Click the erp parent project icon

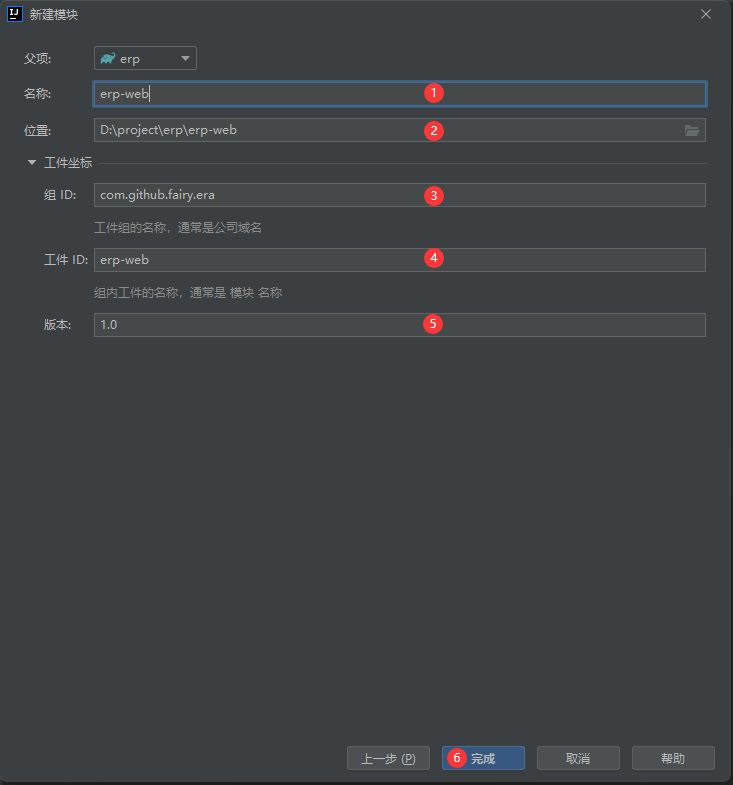click(x=108, y=59)
